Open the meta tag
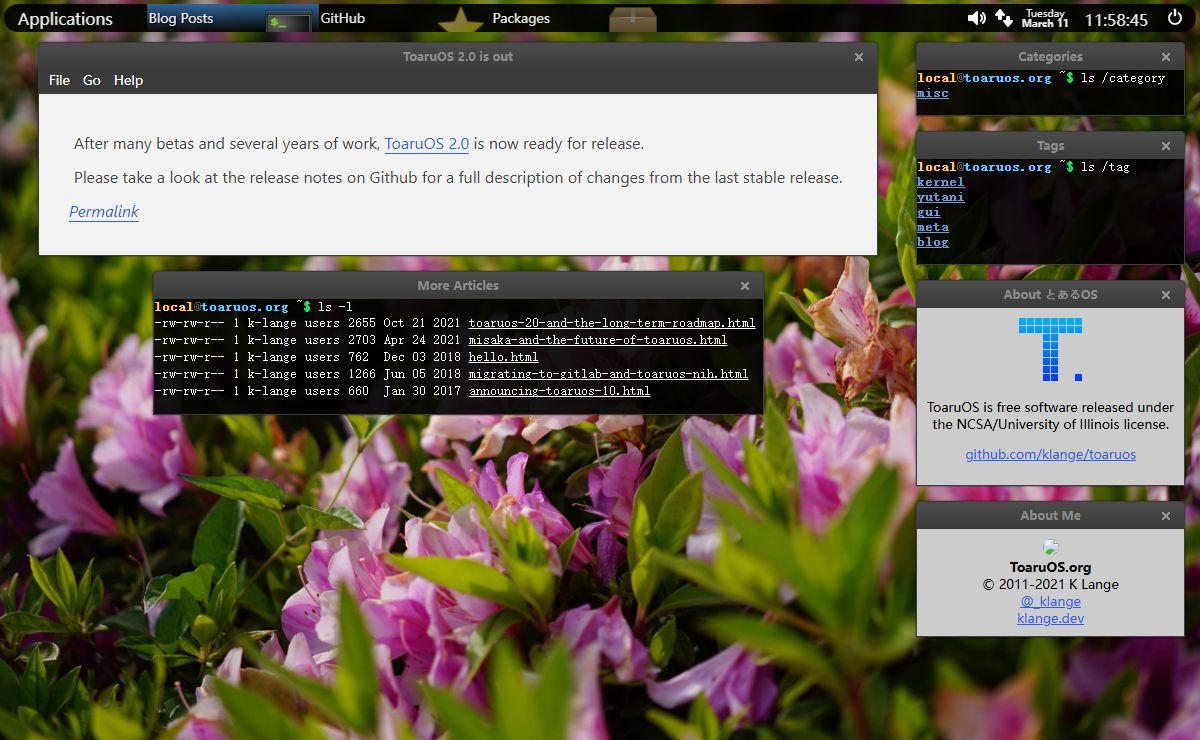The image size is (1200, 740). [933, 227]
